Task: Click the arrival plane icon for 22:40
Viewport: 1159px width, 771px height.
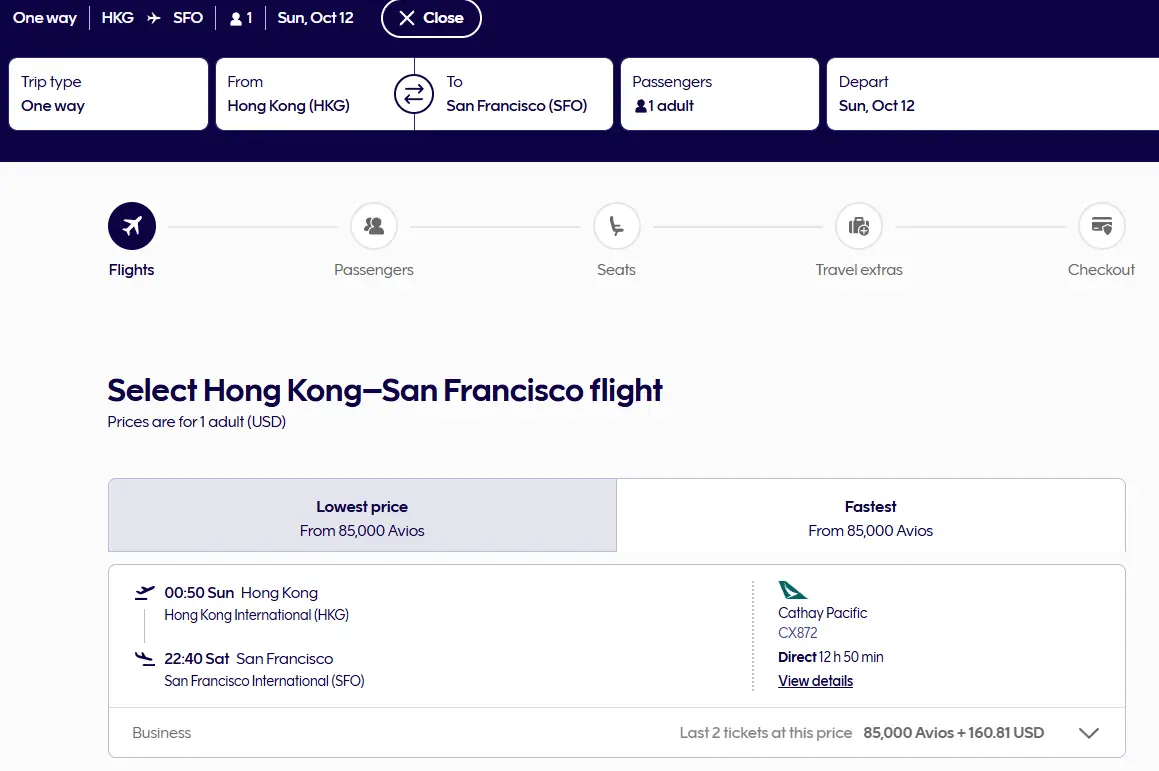Action: (145, 659)
